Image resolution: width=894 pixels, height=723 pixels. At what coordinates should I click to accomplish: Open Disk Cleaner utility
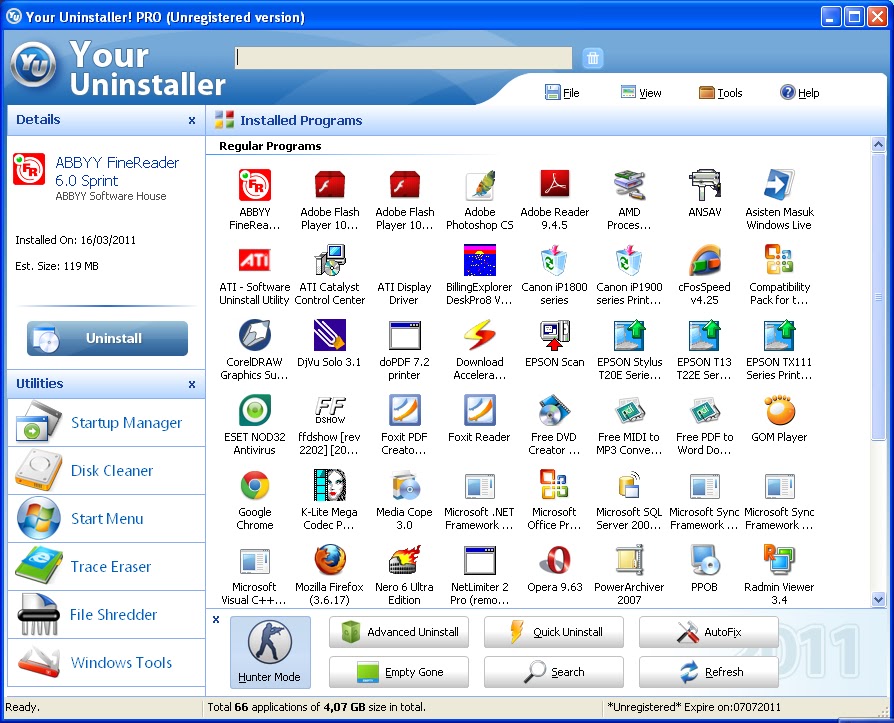click(107, 470)
